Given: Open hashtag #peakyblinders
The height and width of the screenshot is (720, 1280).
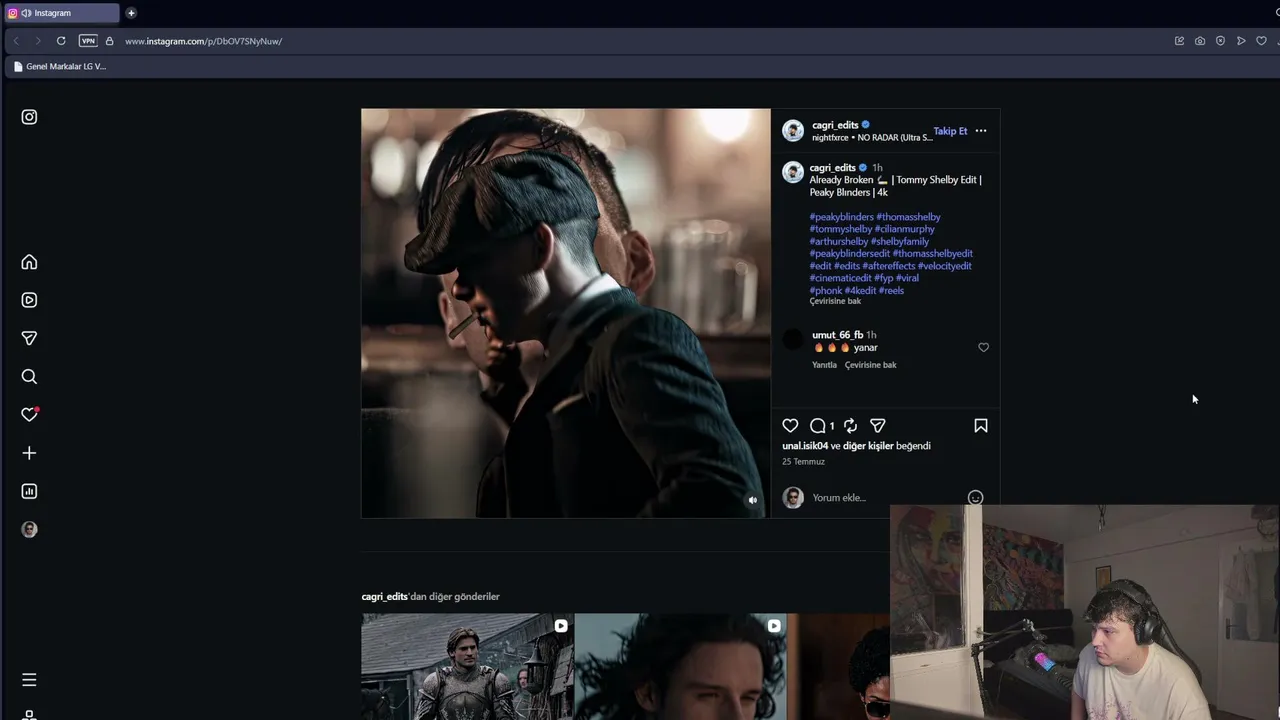Looking at the screenshot, I should tap(842, 217).
